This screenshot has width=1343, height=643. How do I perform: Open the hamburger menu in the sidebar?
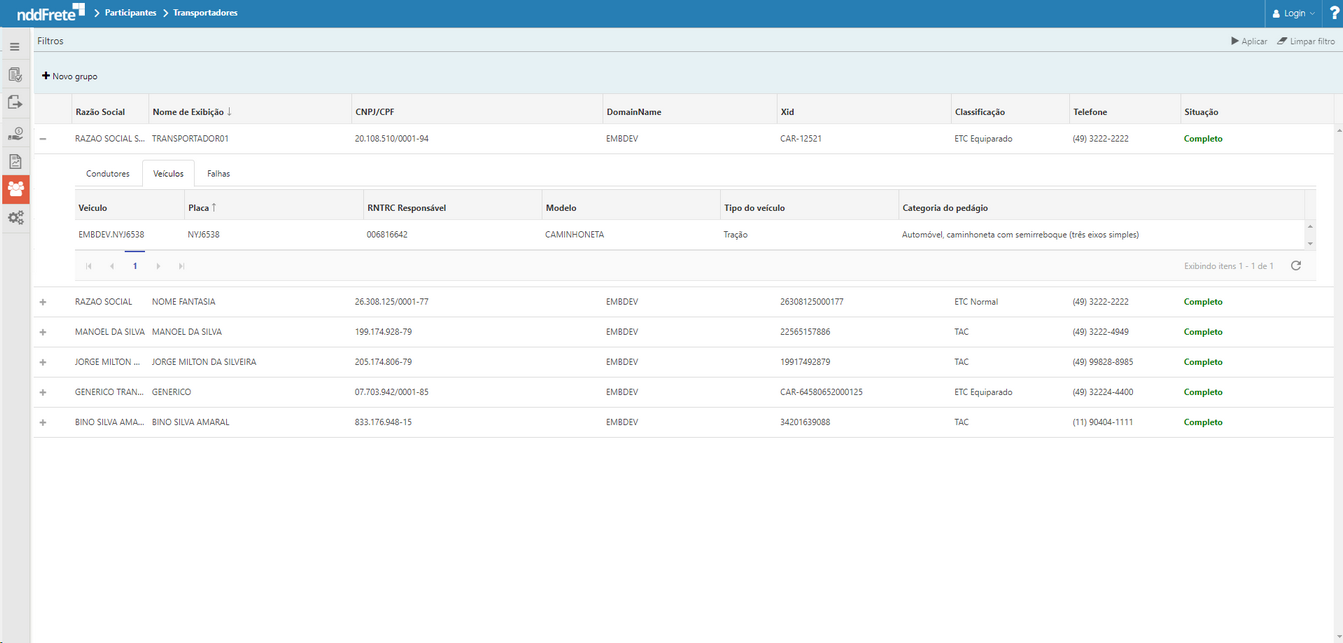[x=15, y=46]
